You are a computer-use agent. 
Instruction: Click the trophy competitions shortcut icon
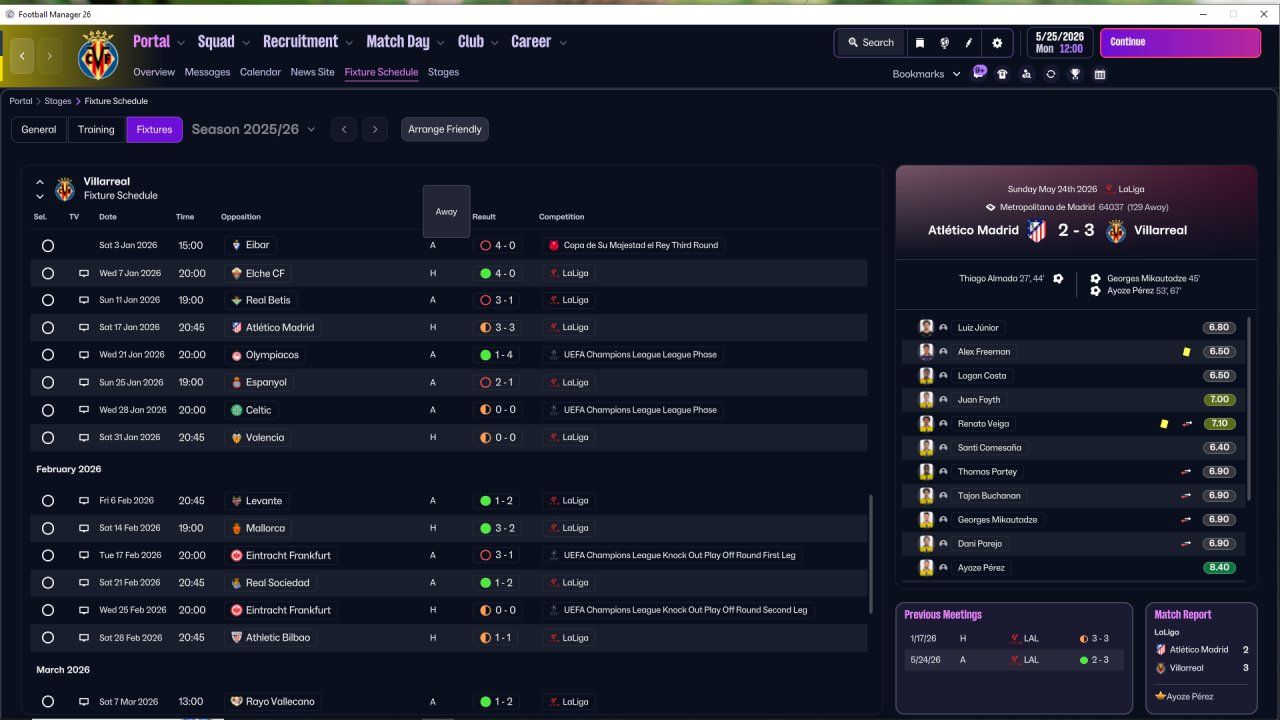pos(1075,74)
